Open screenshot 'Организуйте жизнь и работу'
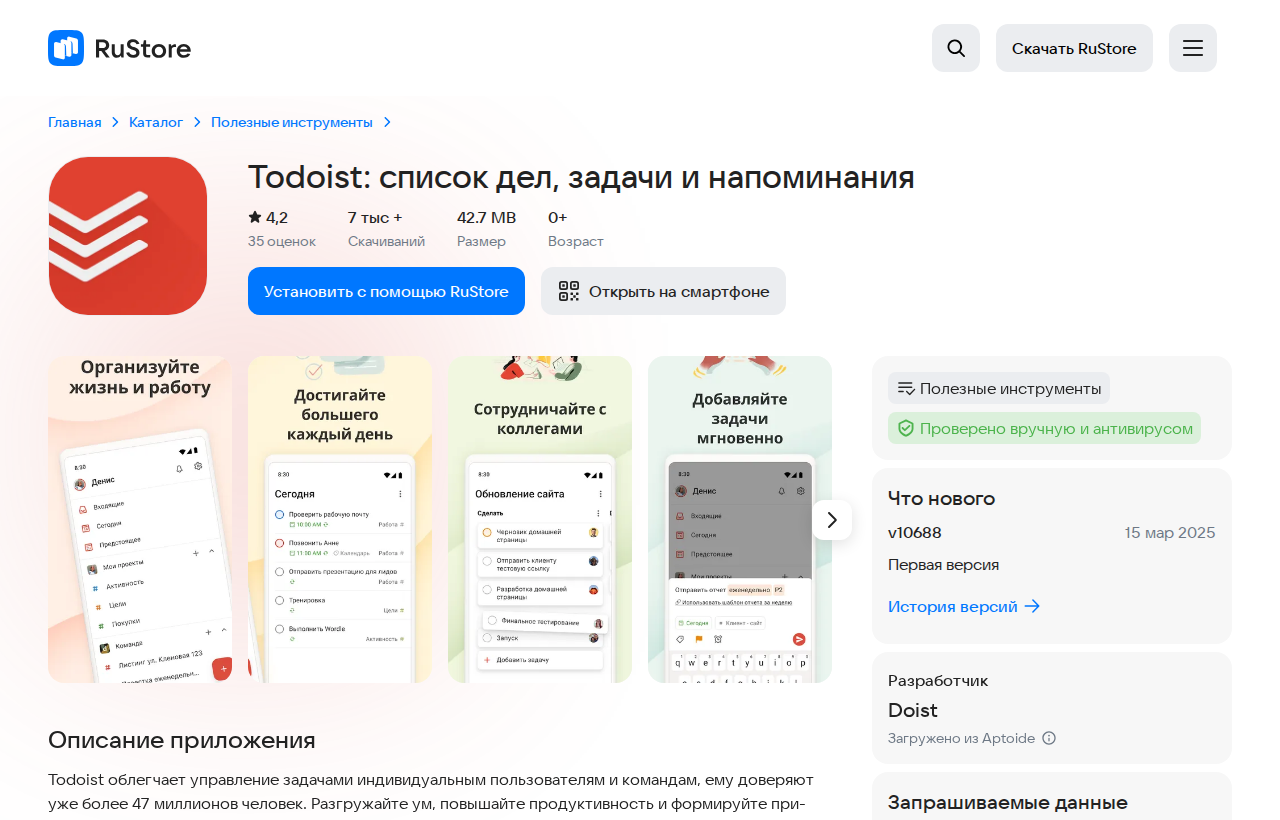This screenshot has width=1280, height=820. pyautogui.click(x=140, y=520)
